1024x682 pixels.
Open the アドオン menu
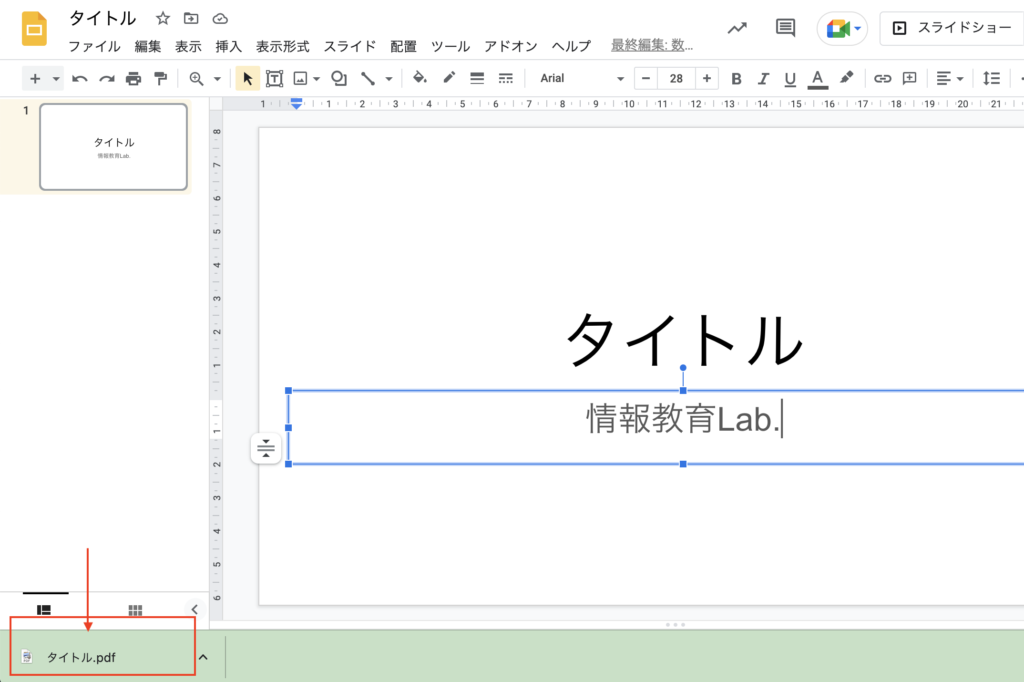coord(511,46)
